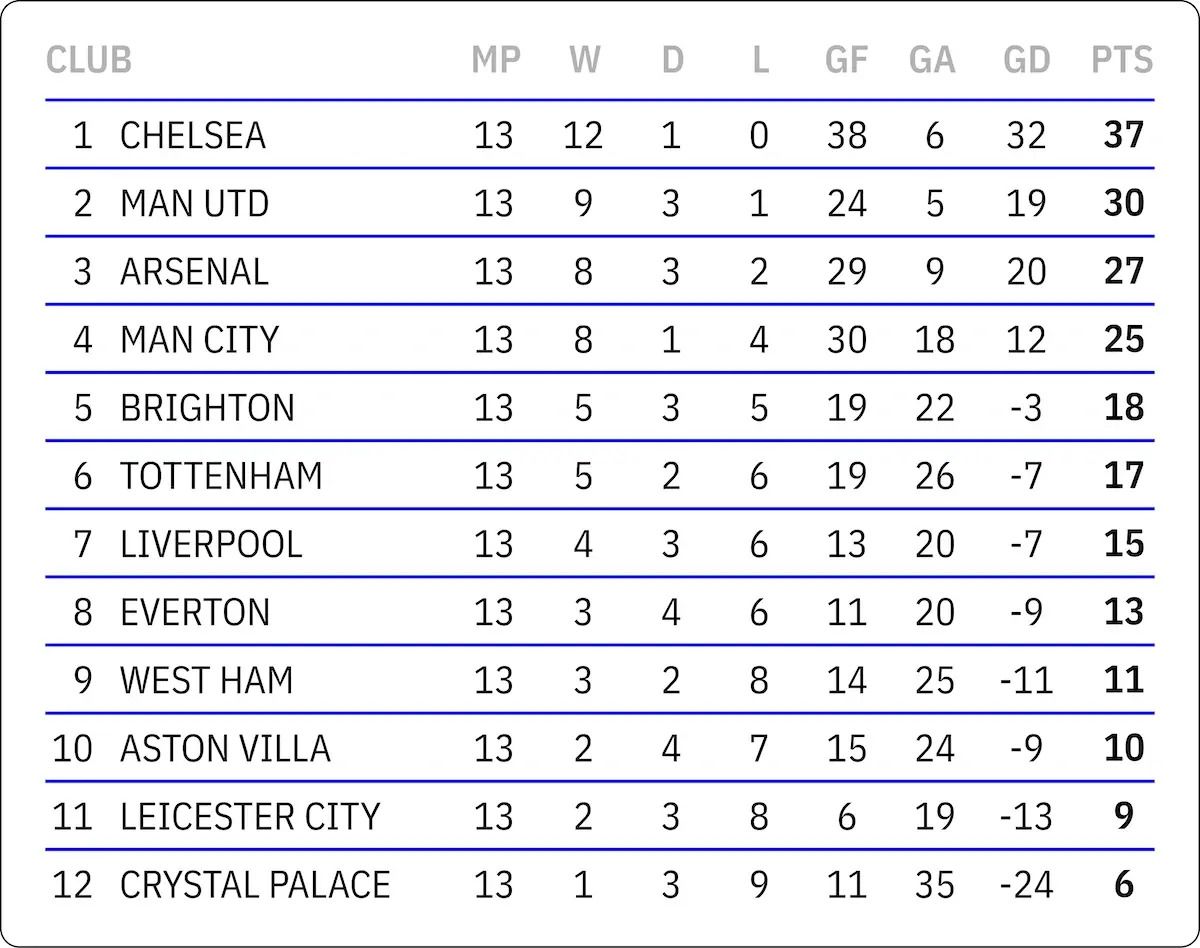Click the W wins column header
This screenshot has width=1200, height=948.
click(585, 60)
